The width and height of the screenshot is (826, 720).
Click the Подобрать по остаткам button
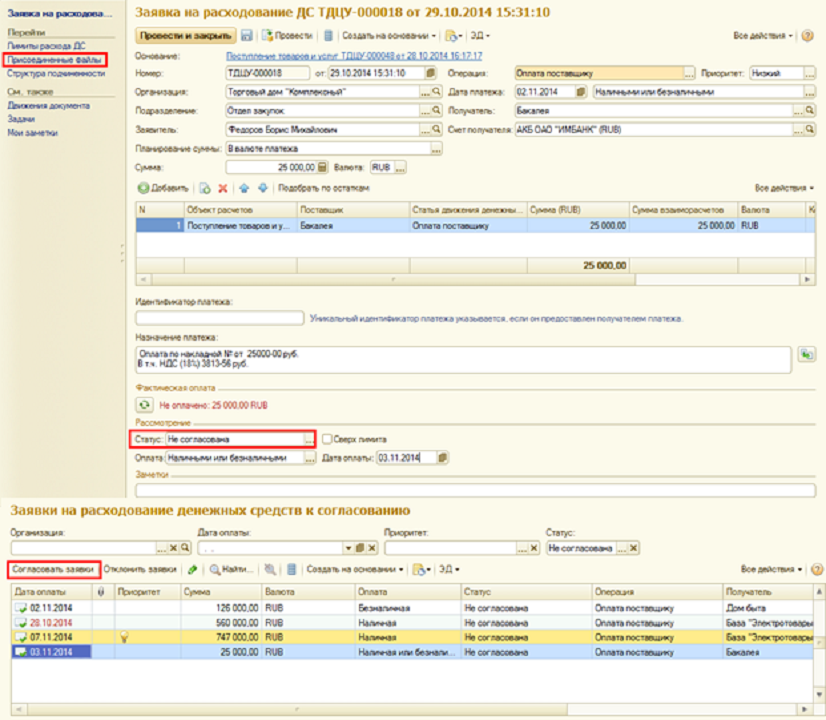323,188
